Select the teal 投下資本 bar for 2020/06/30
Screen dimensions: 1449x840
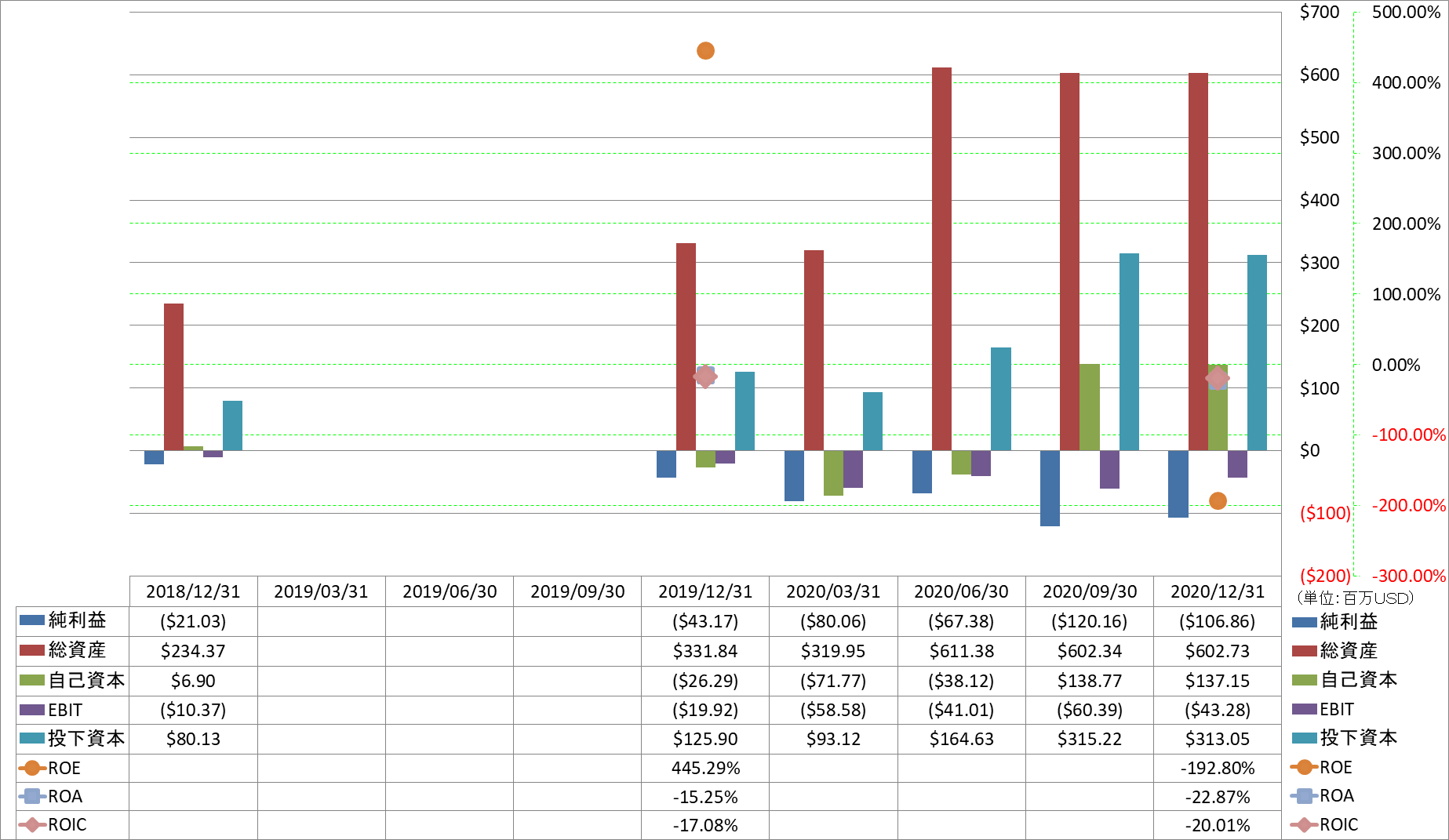pyautogui.click(x=1000, y=398)
